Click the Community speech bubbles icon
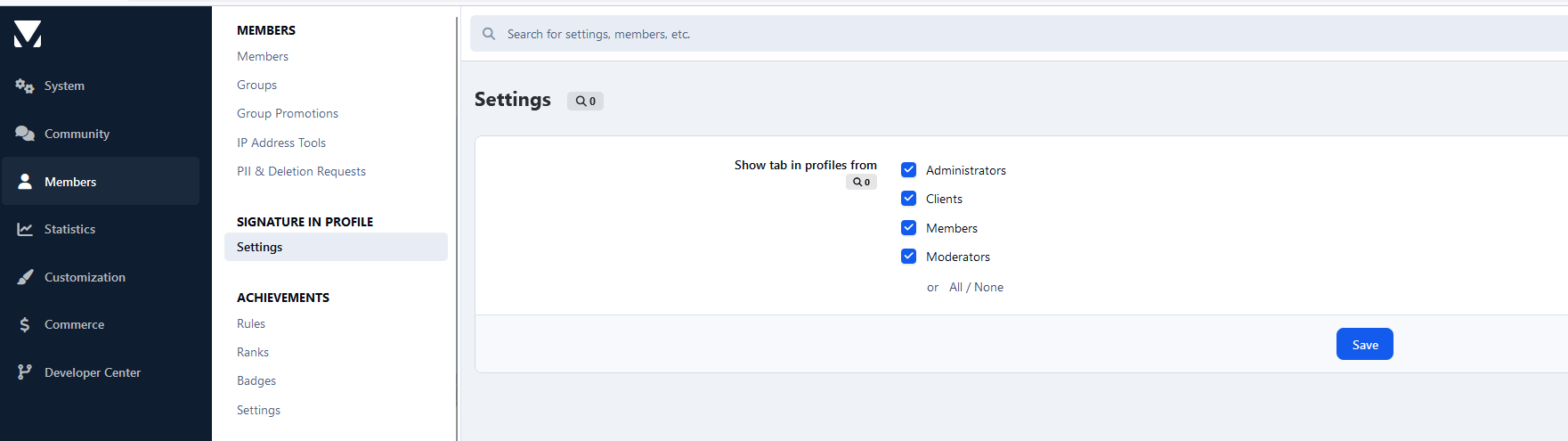Screen dimensions: 1568x441 (x=25, y=134)
